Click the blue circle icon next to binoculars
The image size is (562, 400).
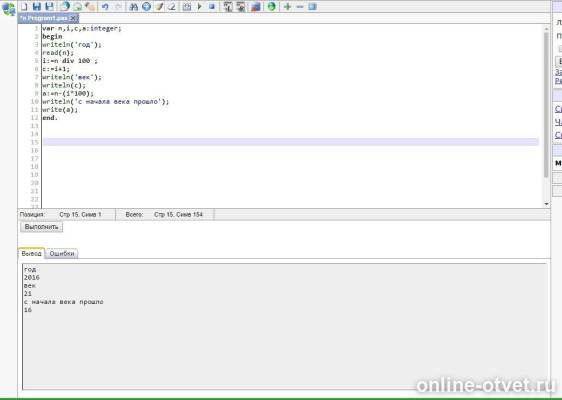(146, 6)
